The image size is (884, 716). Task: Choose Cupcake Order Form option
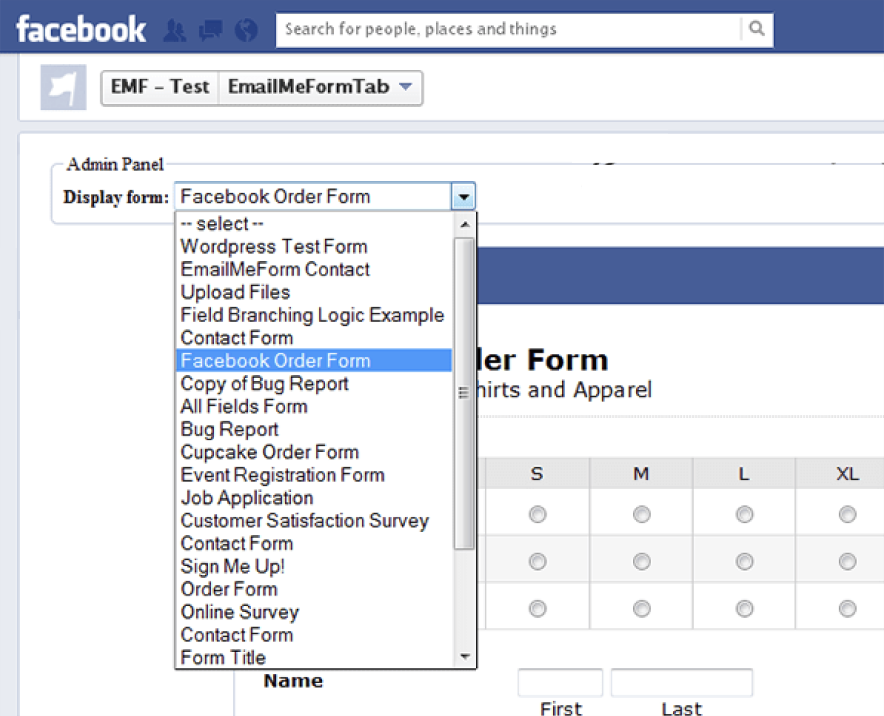coord(314,452)
